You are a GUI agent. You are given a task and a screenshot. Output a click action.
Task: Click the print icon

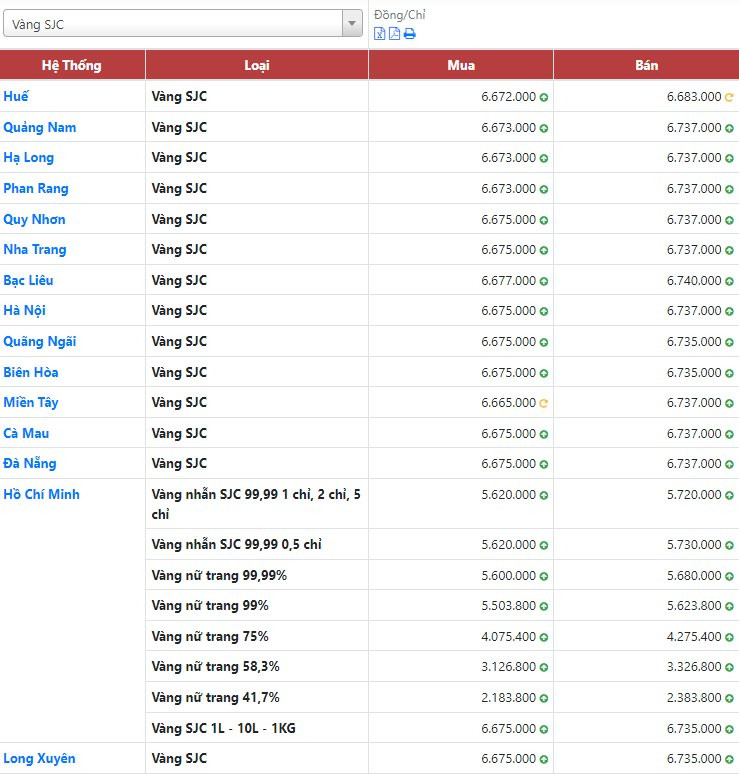tap(410, 34)
